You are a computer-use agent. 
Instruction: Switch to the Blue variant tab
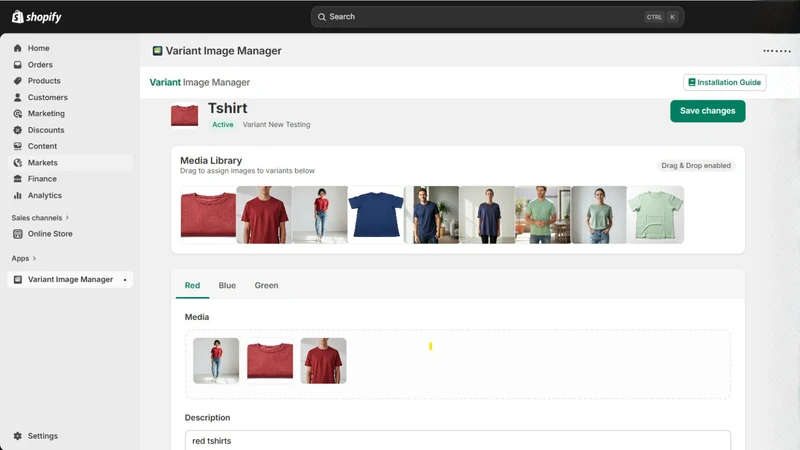pyautogui.click(x=227, y=285)
